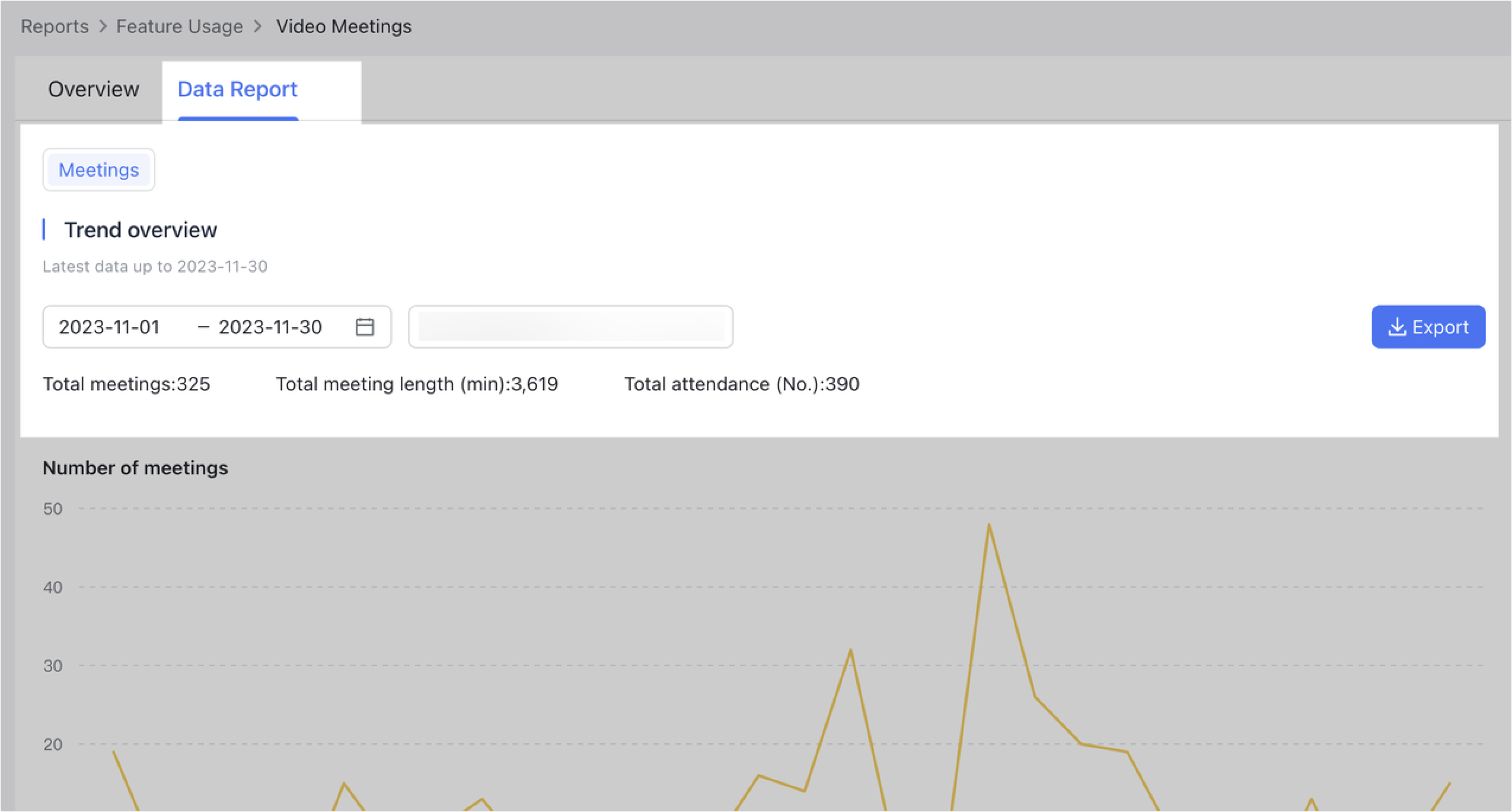This screenshot has height=812, width=1512.
Task: Click the chart peak near 50 meetings
Action: coord(988,525)
